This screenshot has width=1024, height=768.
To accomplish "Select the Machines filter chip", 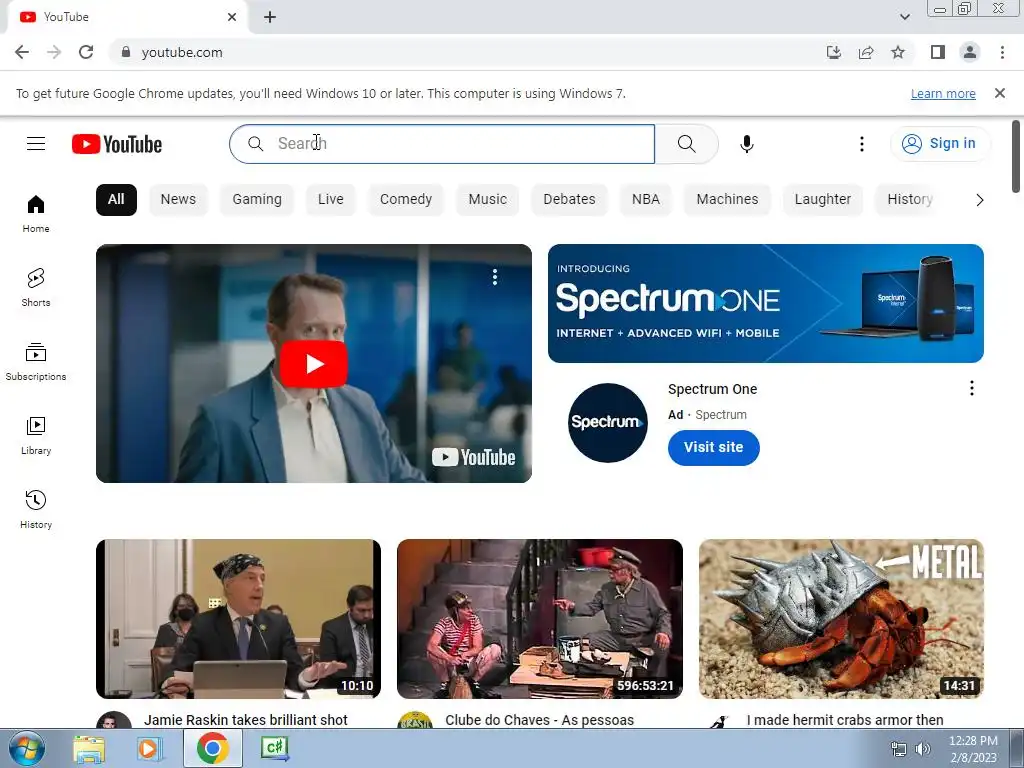I will (728, 200).
